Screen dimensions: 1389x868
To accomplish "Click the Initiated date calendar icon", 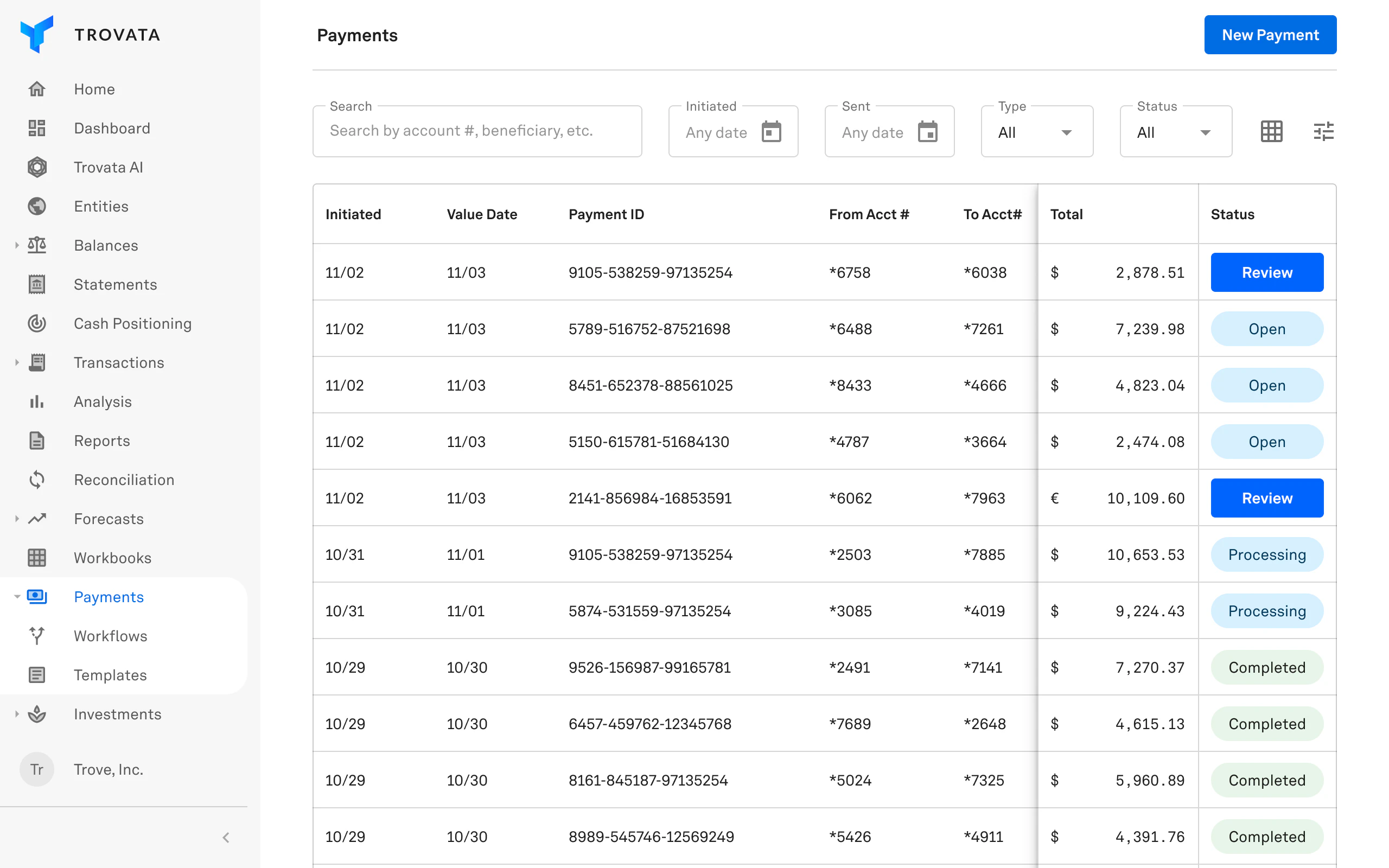I will (771, 131).
